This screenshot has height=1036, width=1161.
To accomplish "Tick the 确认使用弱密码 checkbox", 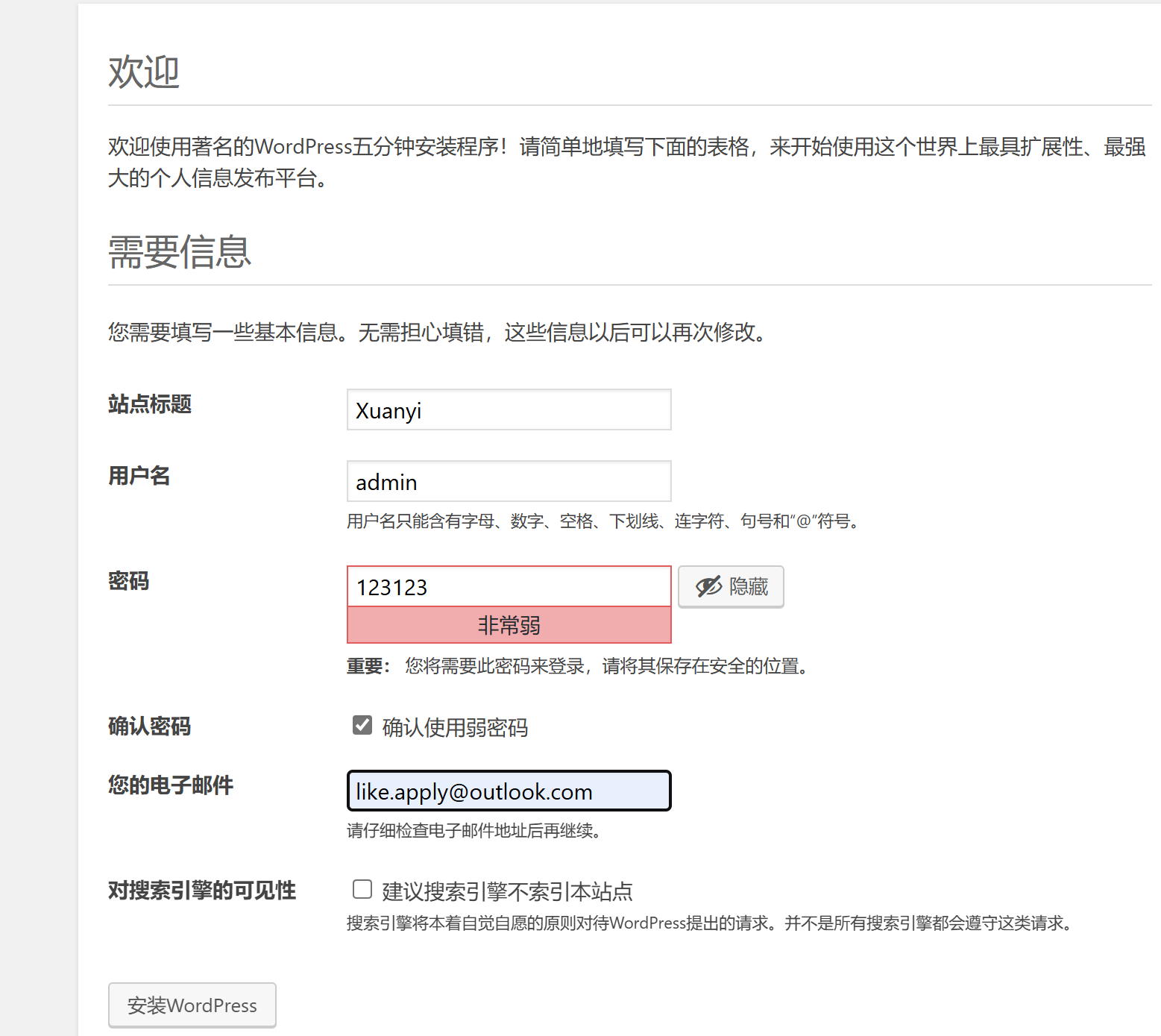I will [362, 725].
